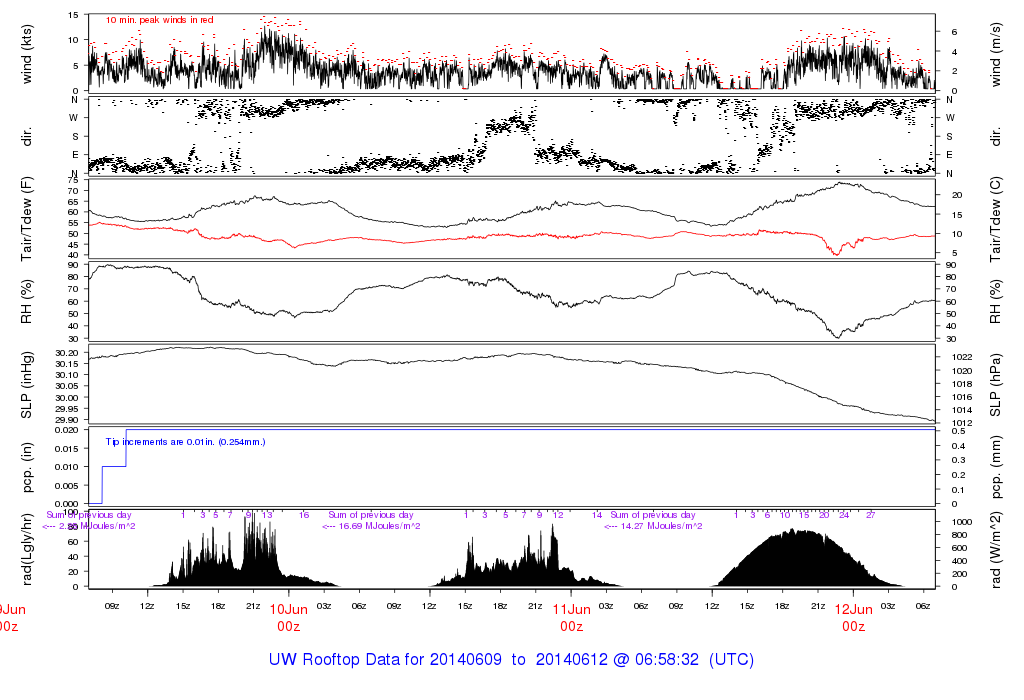Click the red '10Jun' date label
Image resolution: width=1024 pixels, height=700 pixels.
(x=289, y=609)
